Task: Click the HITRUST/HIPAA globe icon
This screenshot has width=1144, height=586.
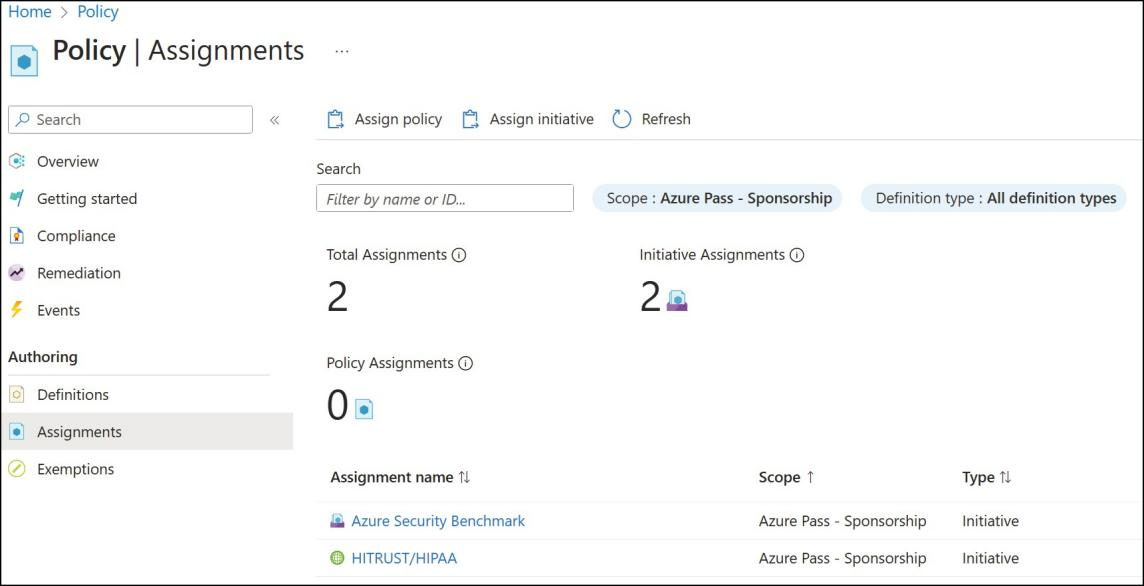Action: point(337,558)
